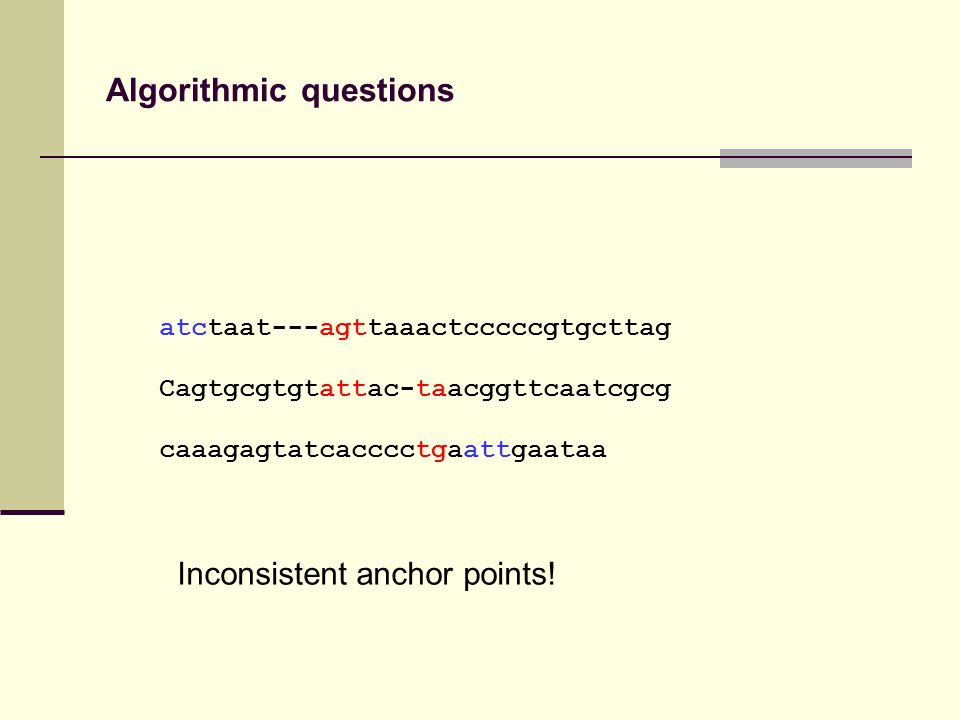Select the red 'tg' anchor in third sequence
This screenshot has width=960, height=720.
point(432,451)
